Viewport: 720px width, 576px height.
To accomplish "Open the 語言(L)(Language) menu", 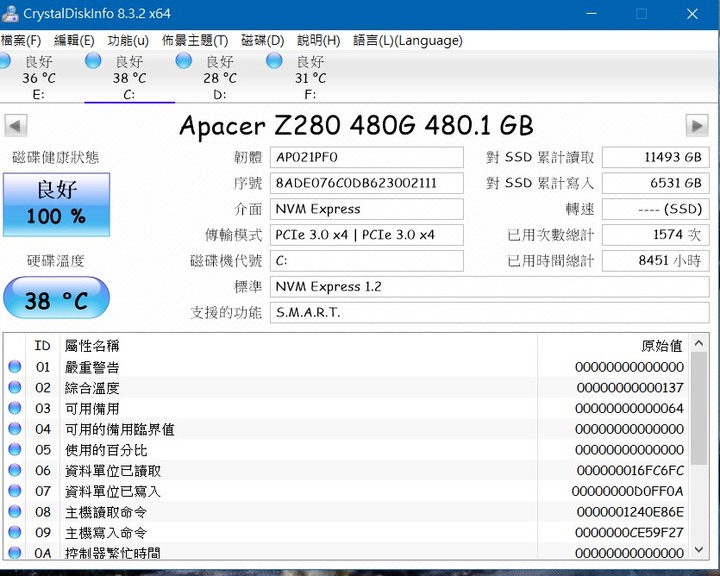I will (407, 41).
